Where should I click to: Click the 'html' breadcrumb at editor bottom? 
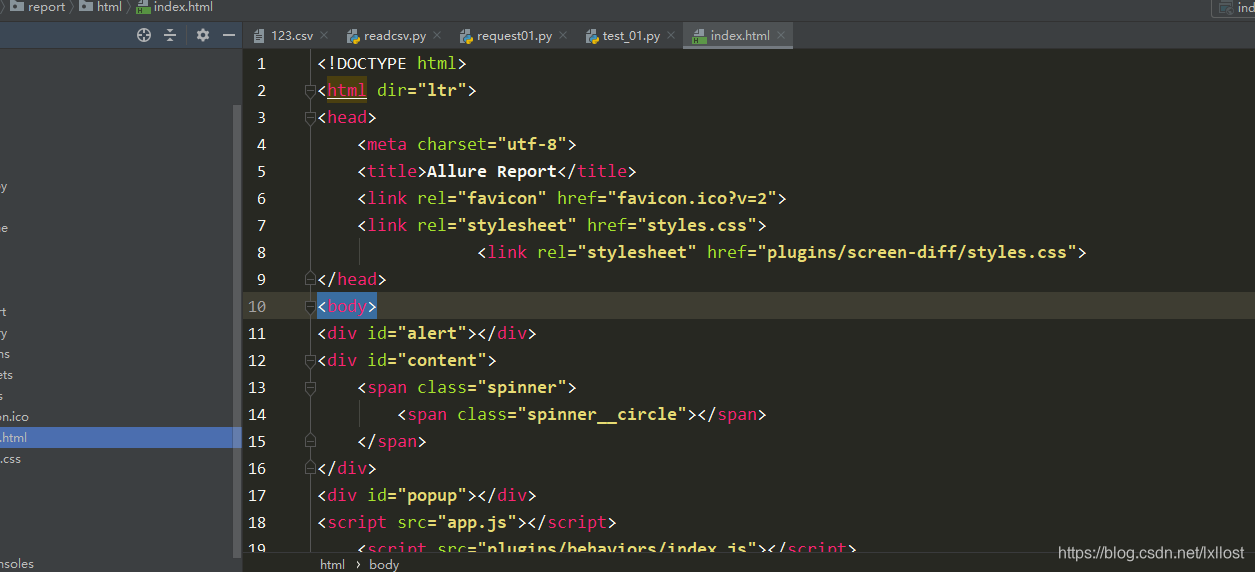332,564
